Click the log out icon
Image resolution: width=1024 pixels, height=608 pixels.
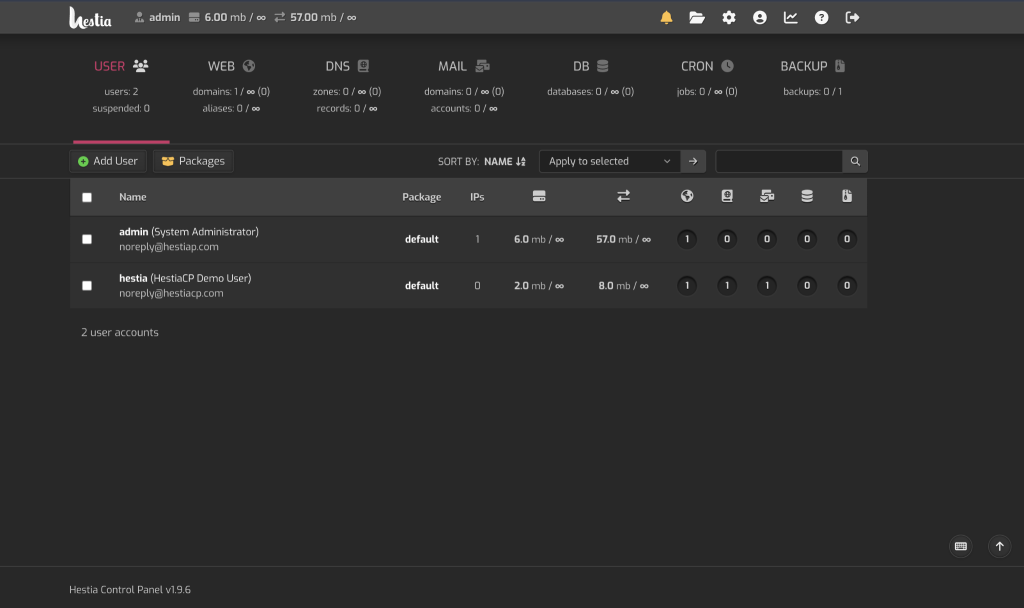click(852, 18)
